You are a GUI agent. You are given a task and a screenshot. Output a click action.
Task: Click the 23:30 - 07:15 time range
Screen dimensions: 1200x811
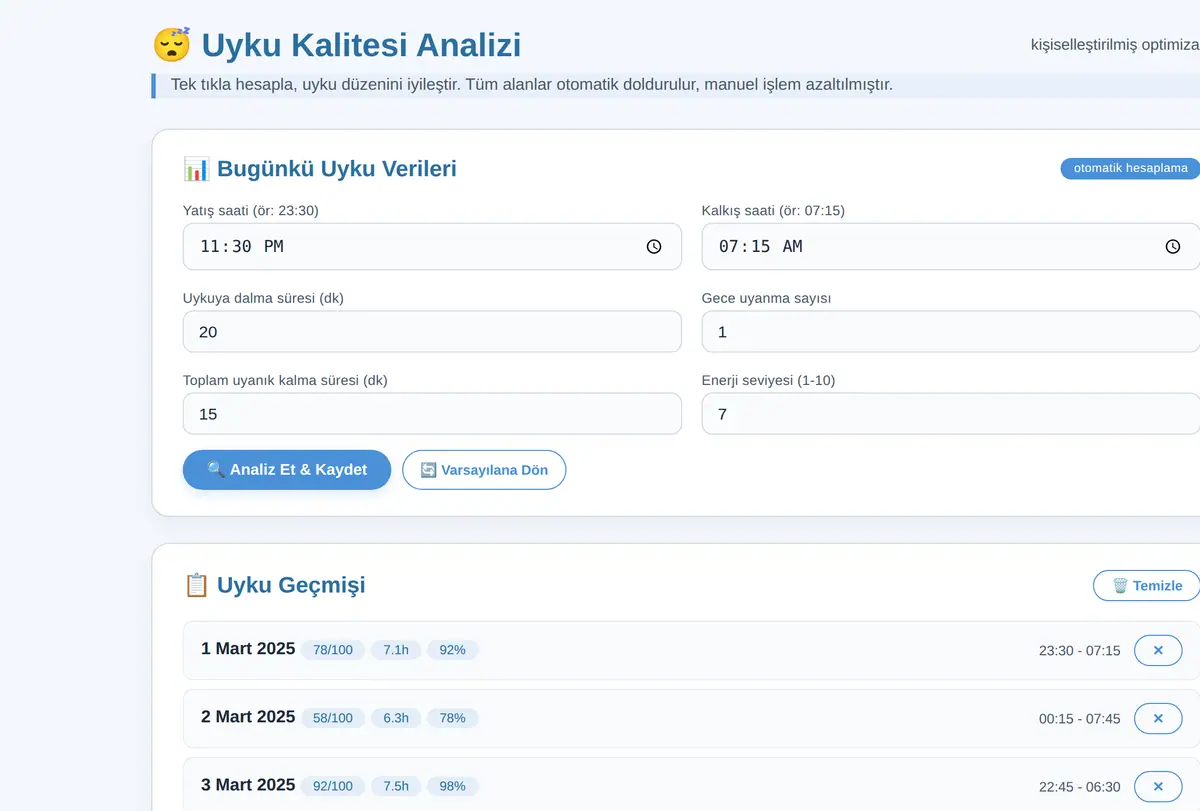1080,651
